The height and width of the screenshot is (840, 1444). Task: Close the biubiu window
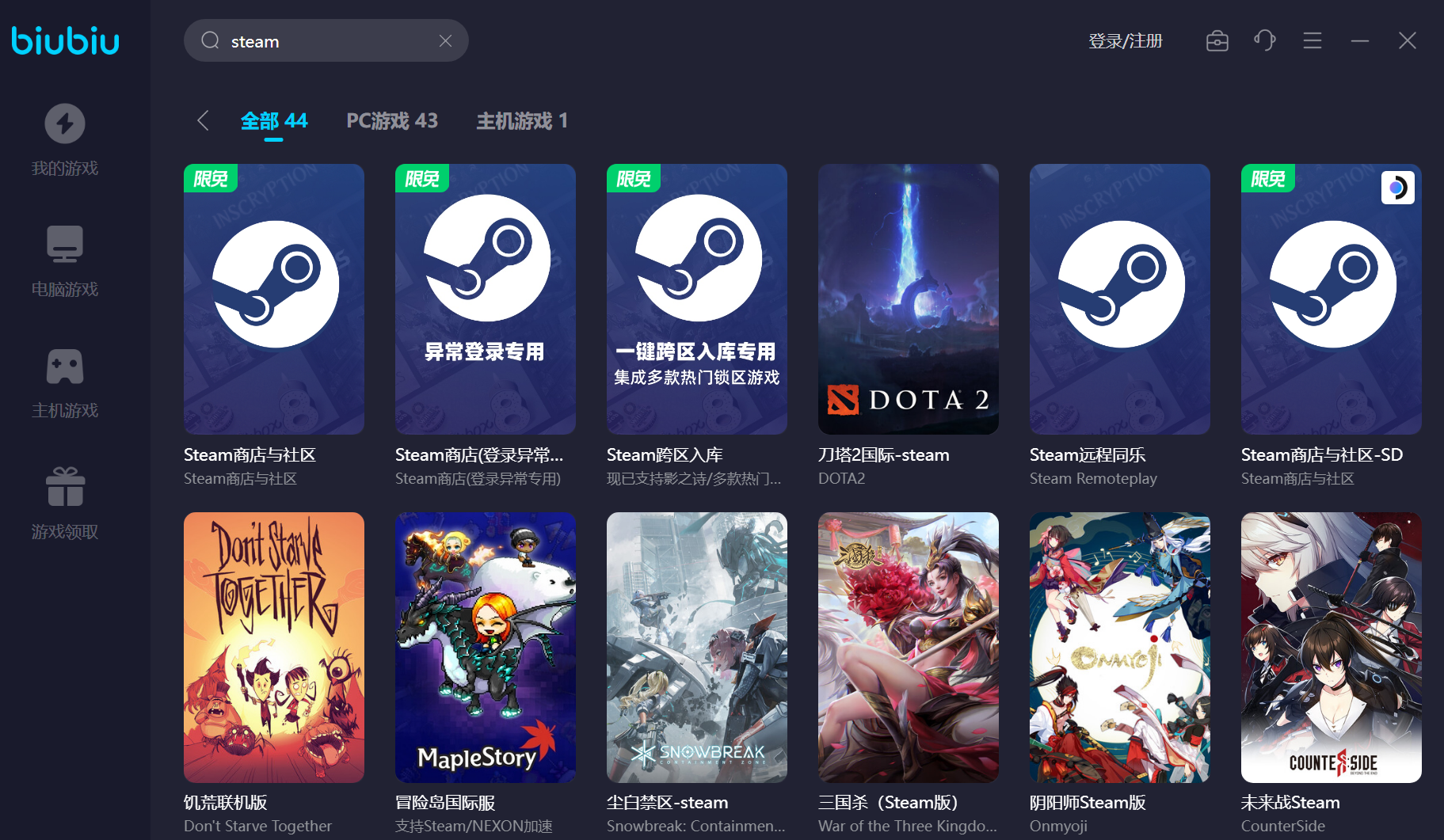pos(1408,40)
